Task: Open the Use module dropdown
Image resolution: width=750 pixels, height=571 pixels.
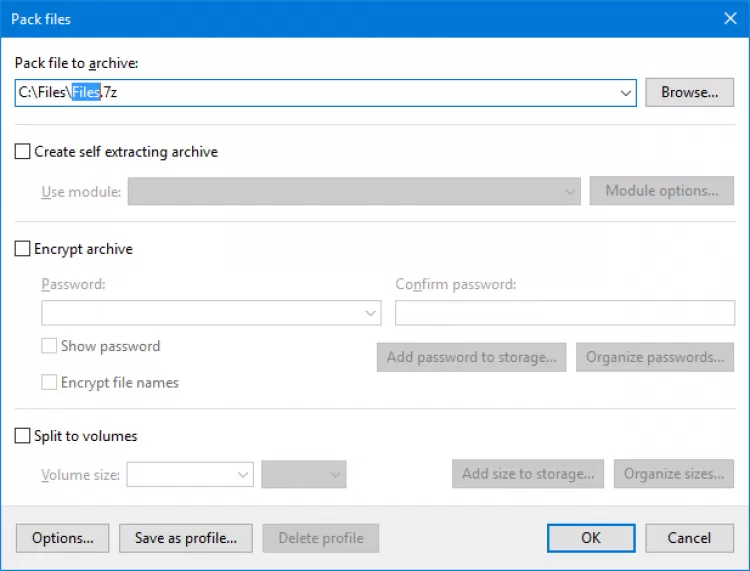Action: click(570, 191)
